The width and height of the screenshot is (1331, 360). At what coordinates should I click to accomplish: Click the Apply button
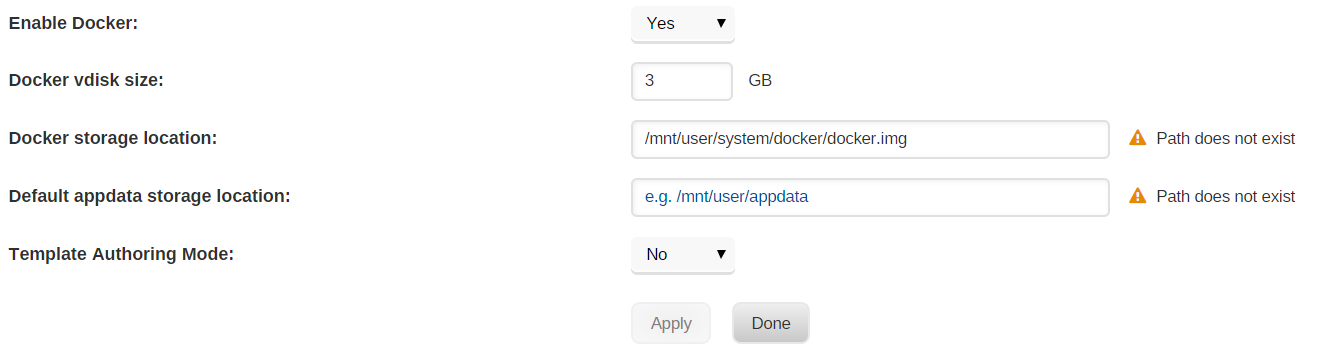[x=671, y=323]
